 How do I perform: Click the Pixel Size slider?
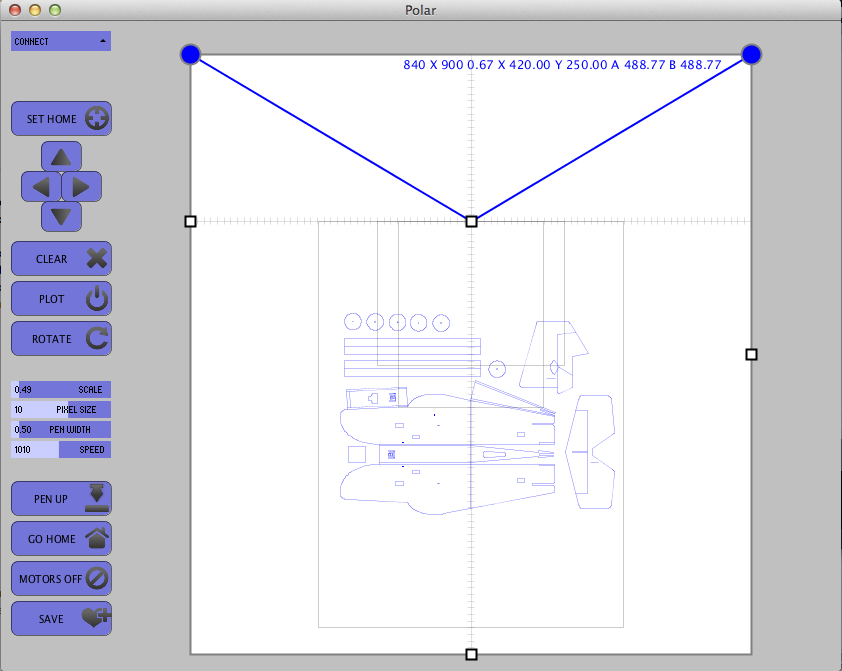click(x=61, y=410)
